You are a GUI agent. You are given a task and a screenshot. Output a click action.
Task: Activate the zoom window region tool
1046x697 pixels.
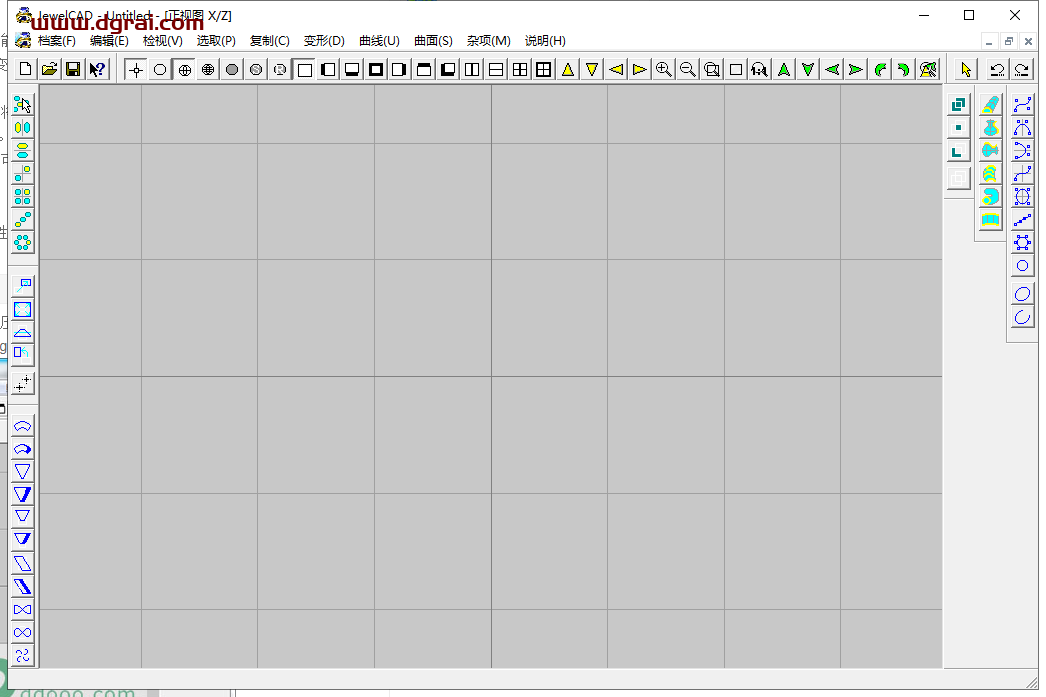712,69
